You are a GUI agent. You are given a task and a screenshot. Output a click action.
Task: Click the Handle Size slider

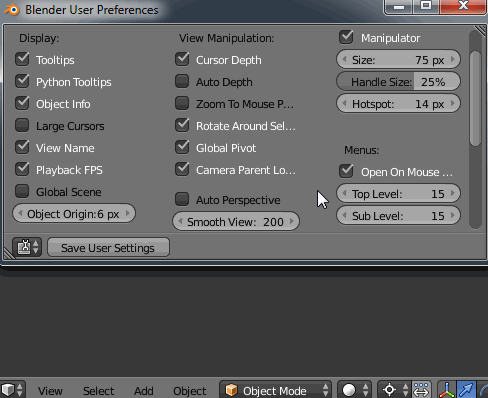(x=398, y=82)
